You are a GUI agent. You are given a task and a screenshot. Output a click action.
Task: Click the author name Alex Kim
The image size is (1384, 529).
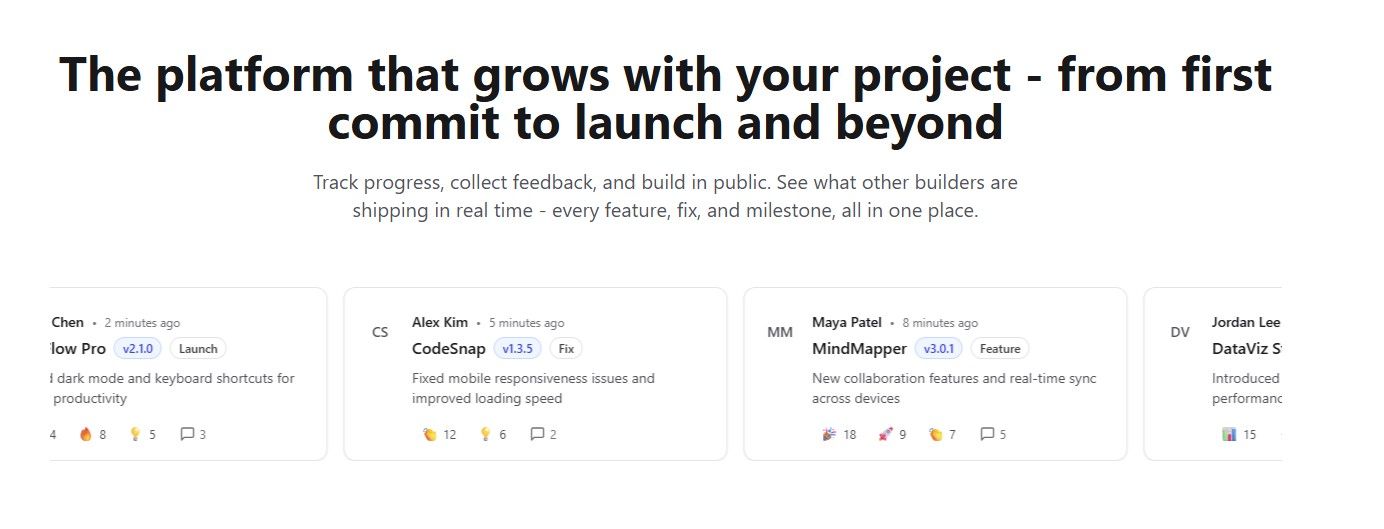tap(441, 322)
